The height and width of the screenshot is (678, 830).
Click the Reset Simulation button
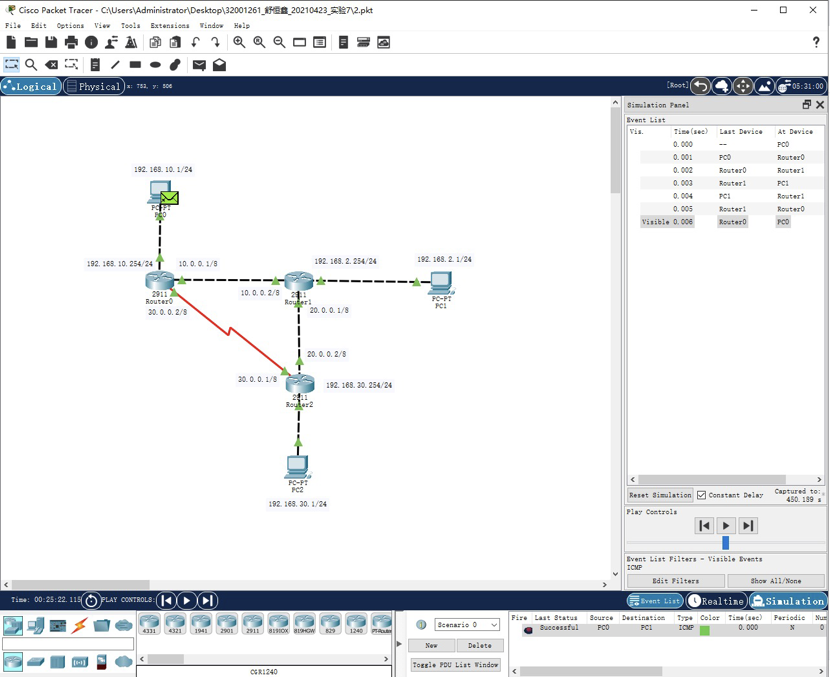tap(659, 495)
